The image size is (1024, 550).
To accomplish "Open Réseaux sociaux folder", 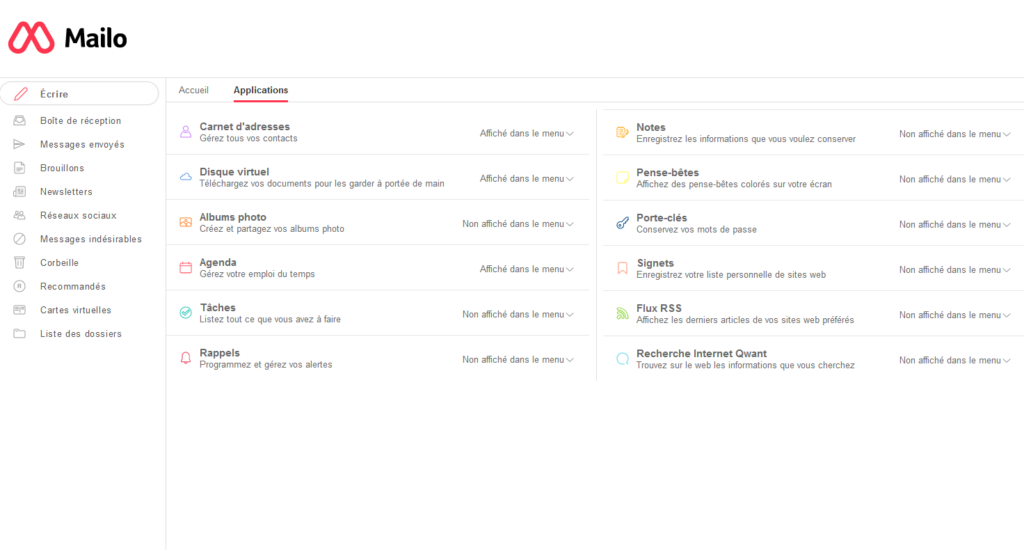I will [x=78, y=216].
